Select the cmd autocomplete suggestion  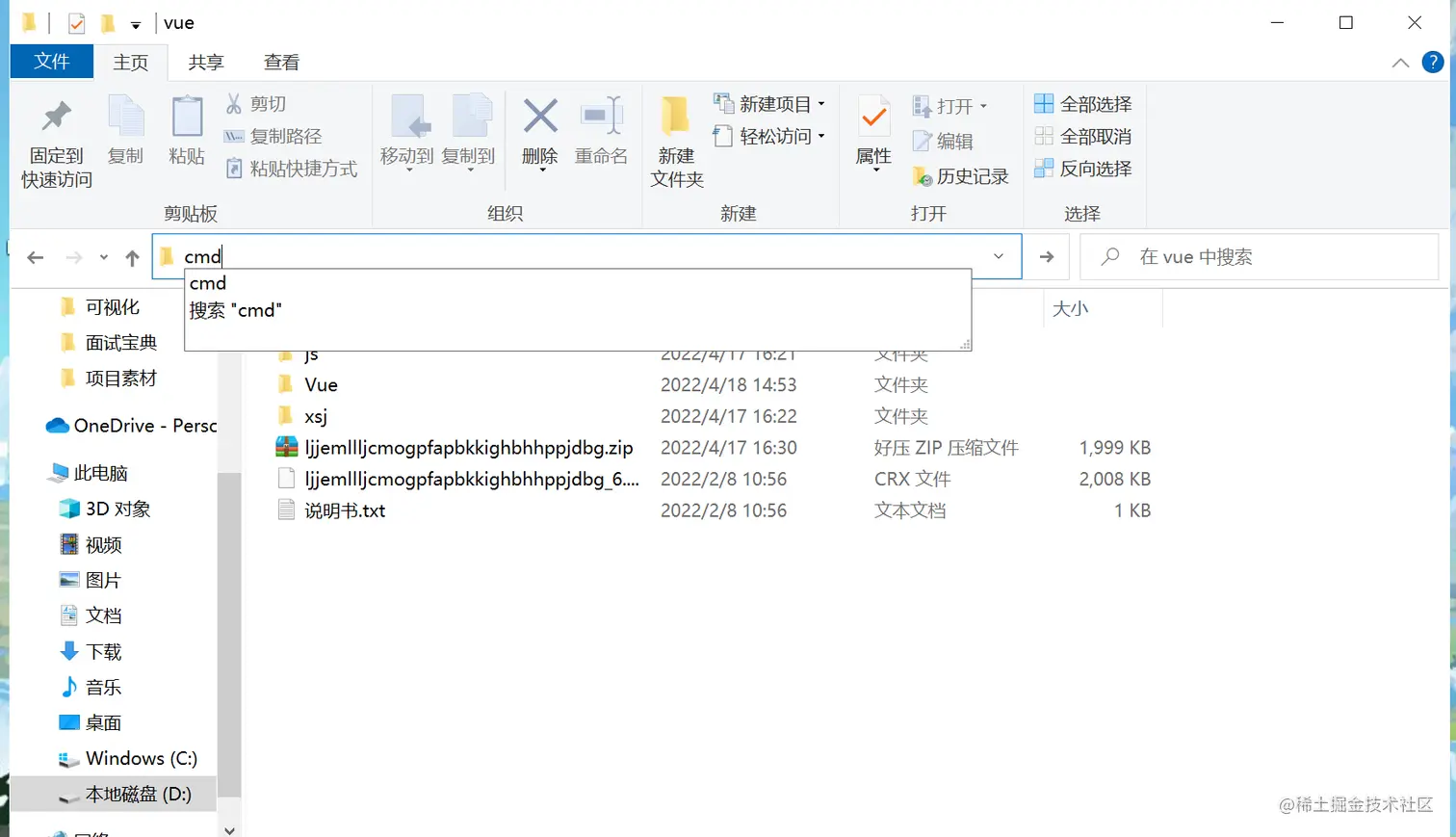click(578, 283)
